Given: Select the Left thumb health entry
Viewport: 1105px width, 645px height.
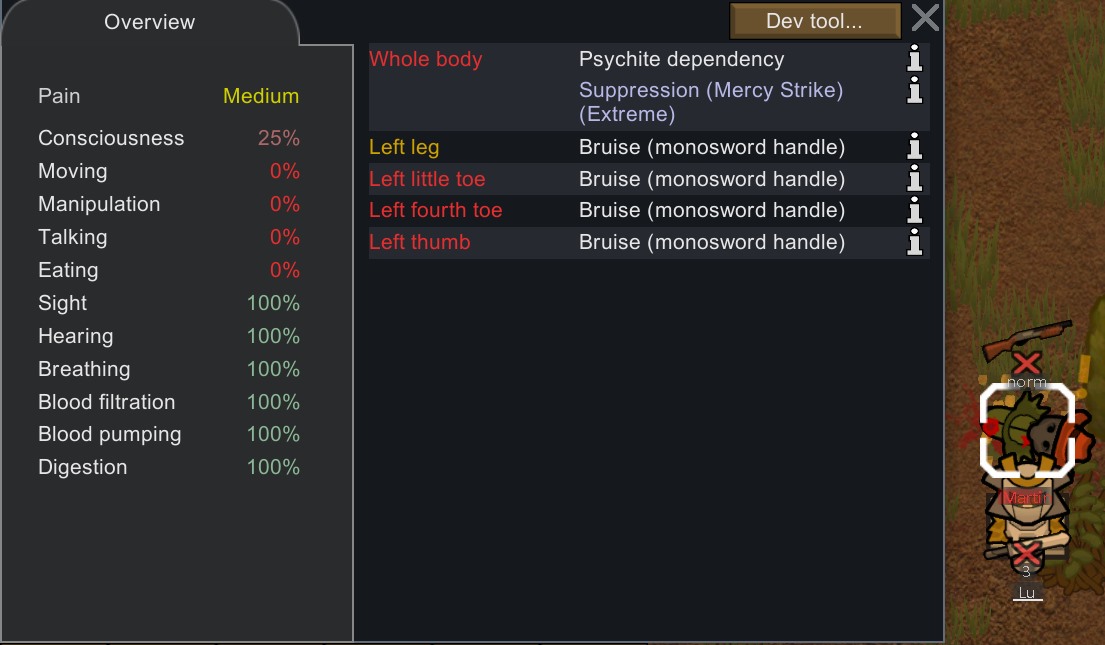Looking at the screenshot, I should point(649,242).
